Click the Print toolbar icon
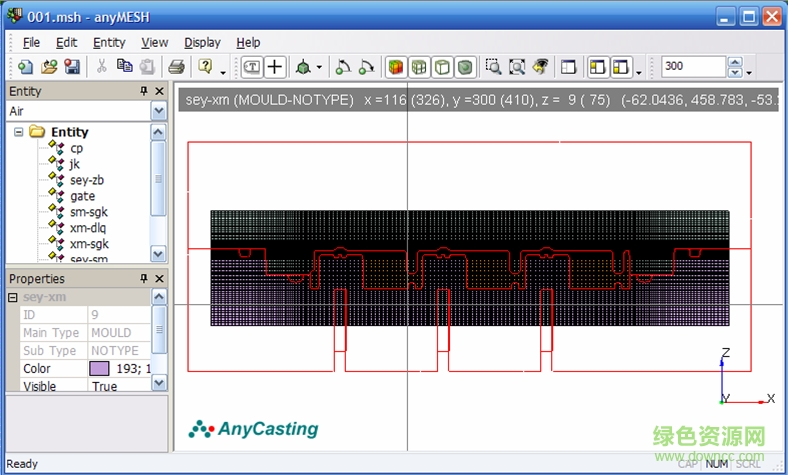The image size is (788, 475). (x=176, y=67)
